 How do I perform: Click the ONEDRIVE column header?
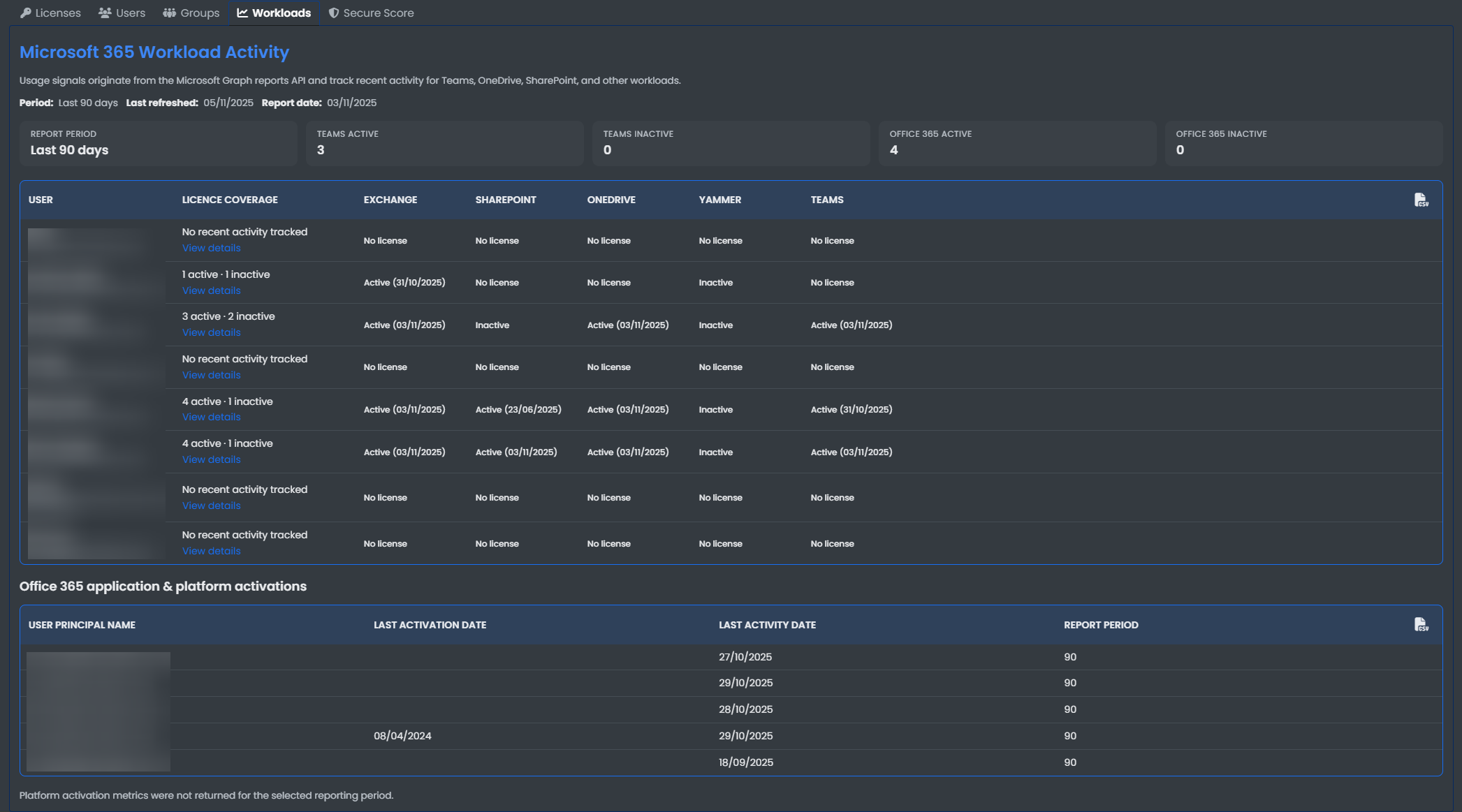coord(611,200)
